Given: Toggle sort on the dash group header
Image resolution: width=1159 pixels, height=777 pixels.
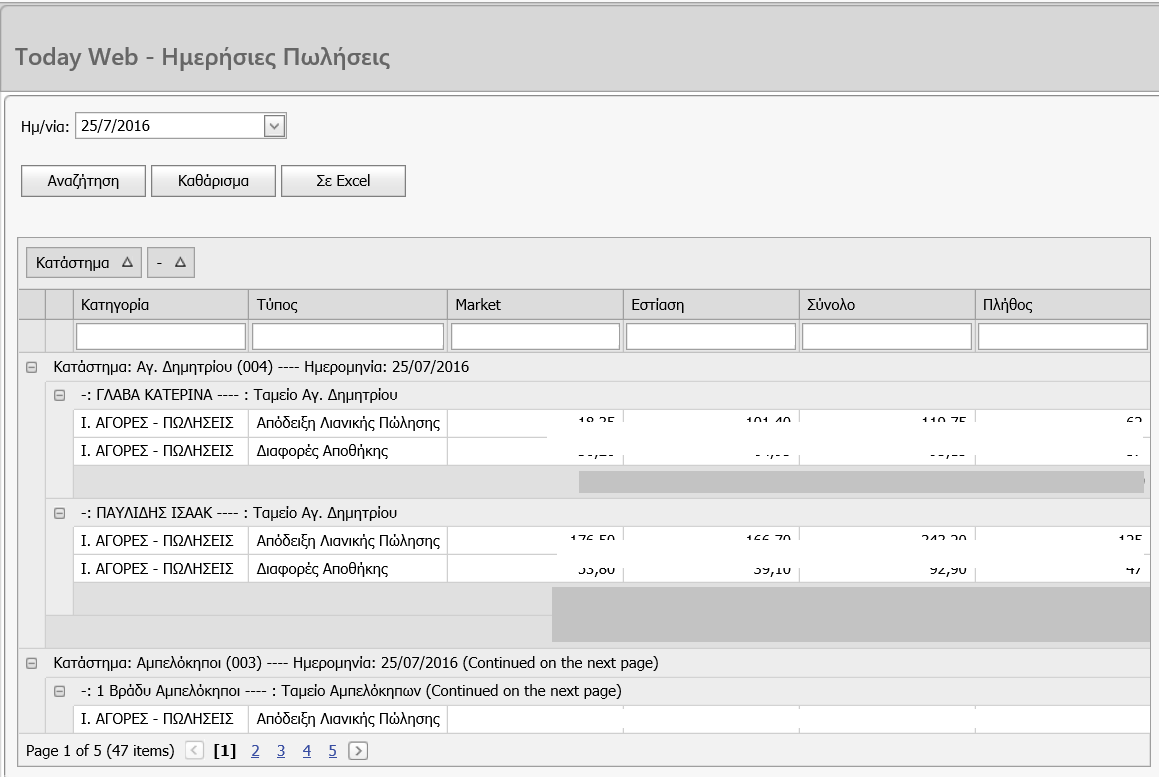Looking at the screenshot, I should click(171, 263).
